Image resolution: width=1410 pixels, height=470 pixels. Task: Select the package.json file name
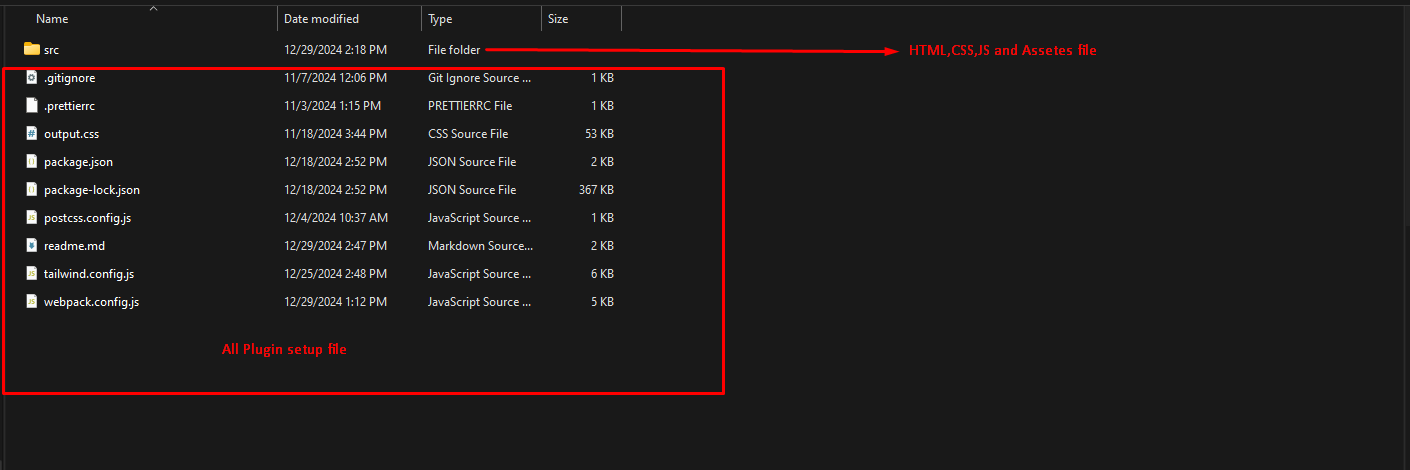[78, 161]
